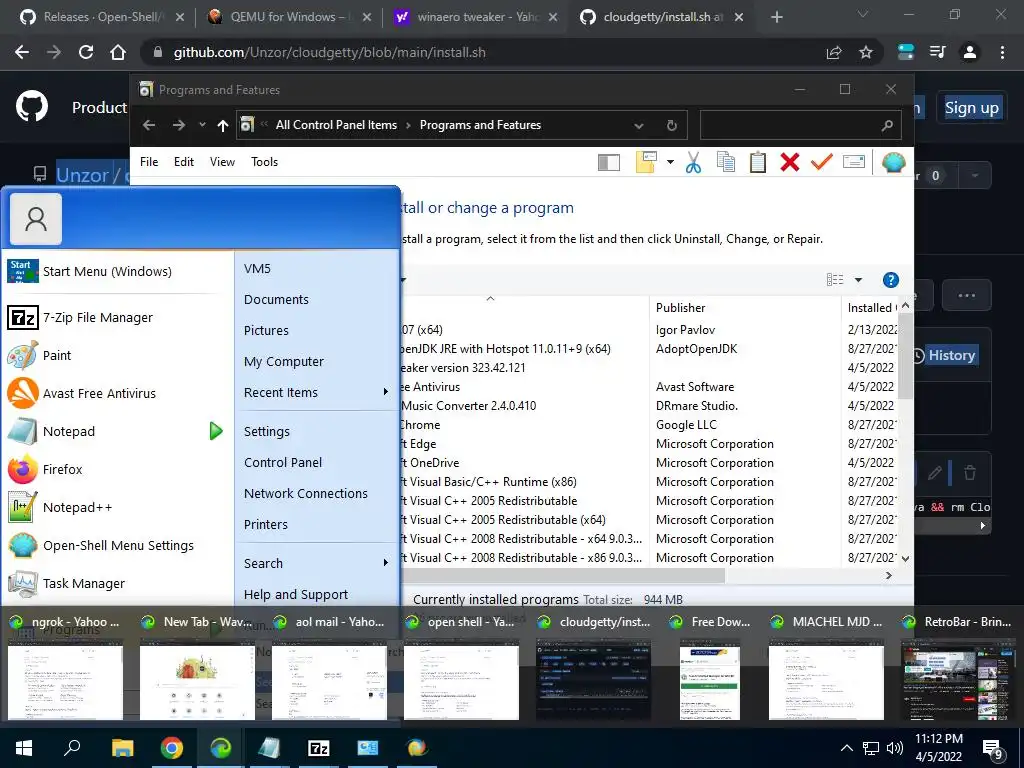The height and width of the screenshot is (768, 1024).
Task: Open the View menu
Action: point(222,162)
